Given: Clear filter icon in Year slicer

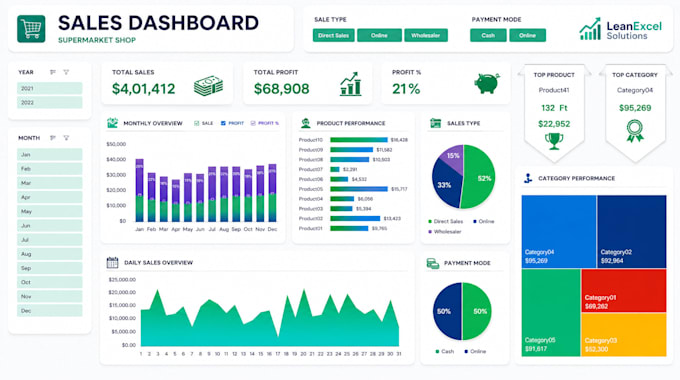Looking at the screenshot, I should pyautogui.click(x=66, y=72).
